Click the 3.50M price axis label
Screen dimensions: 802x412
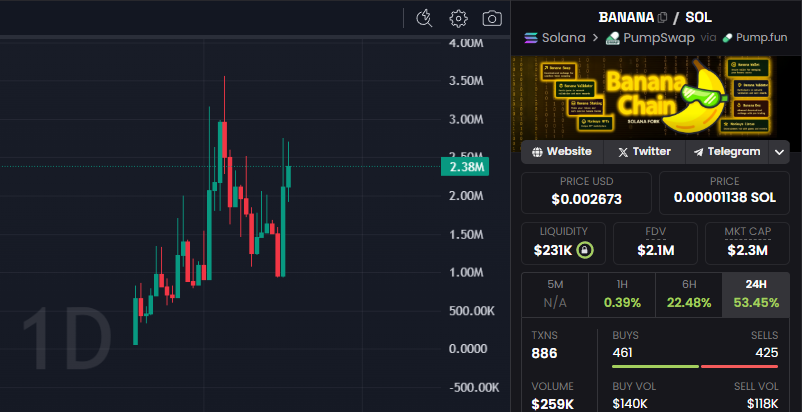(x=466, y=81)
